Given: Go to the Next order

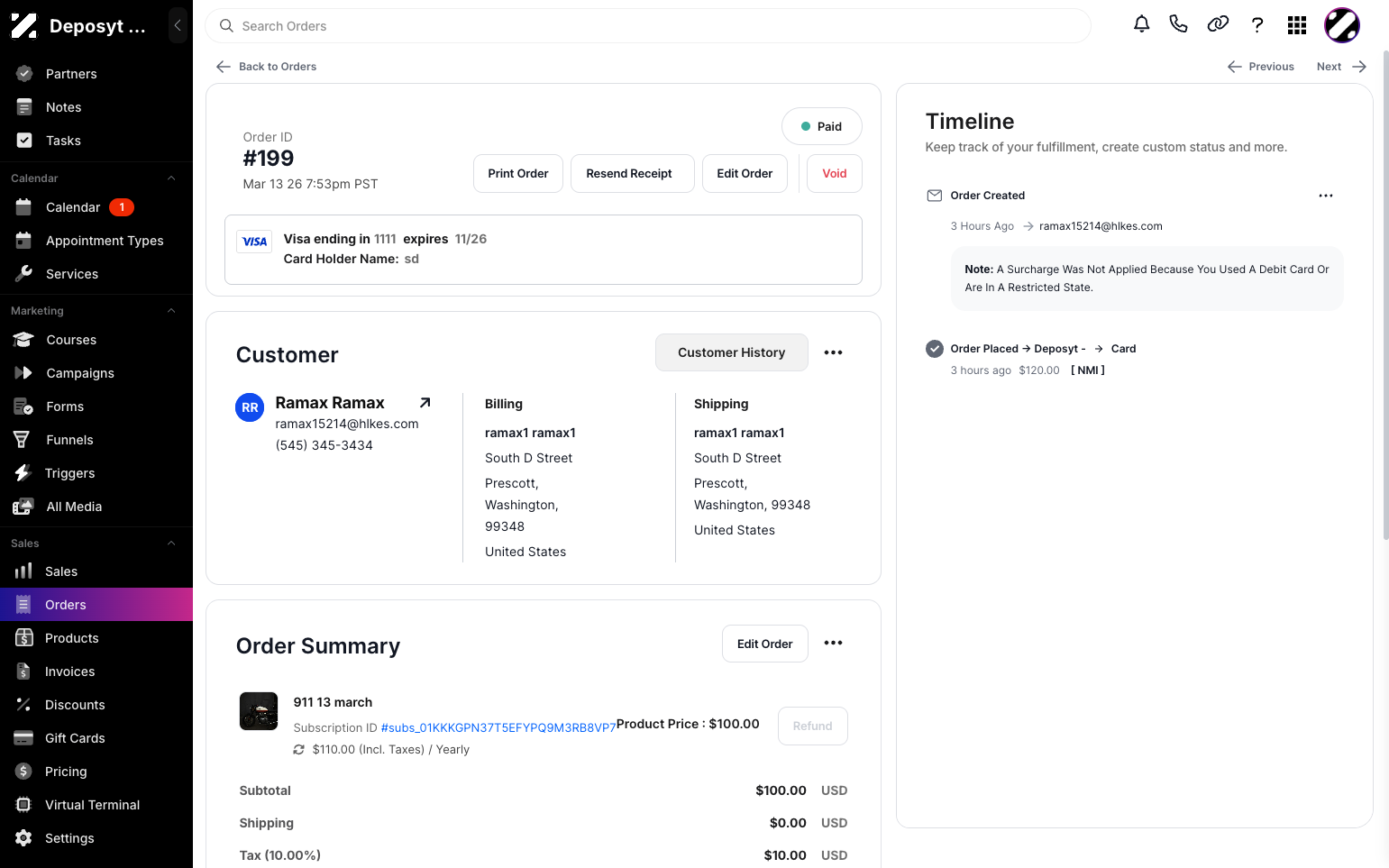Looking at the screenshot, I should [x=1341, y=67].
